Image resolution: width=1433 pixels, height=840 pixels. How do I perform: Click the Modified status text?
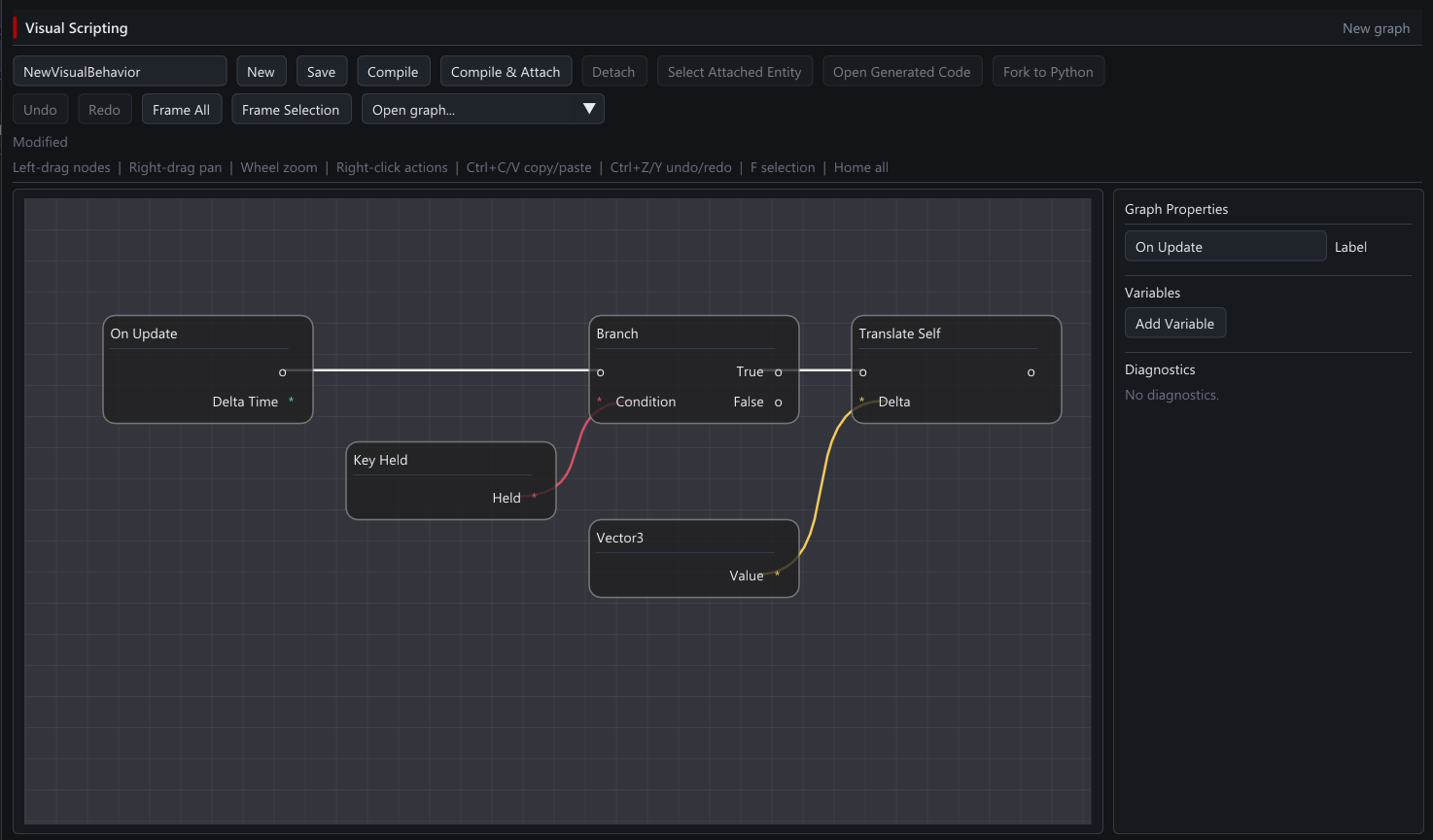(x=40, y=142)
